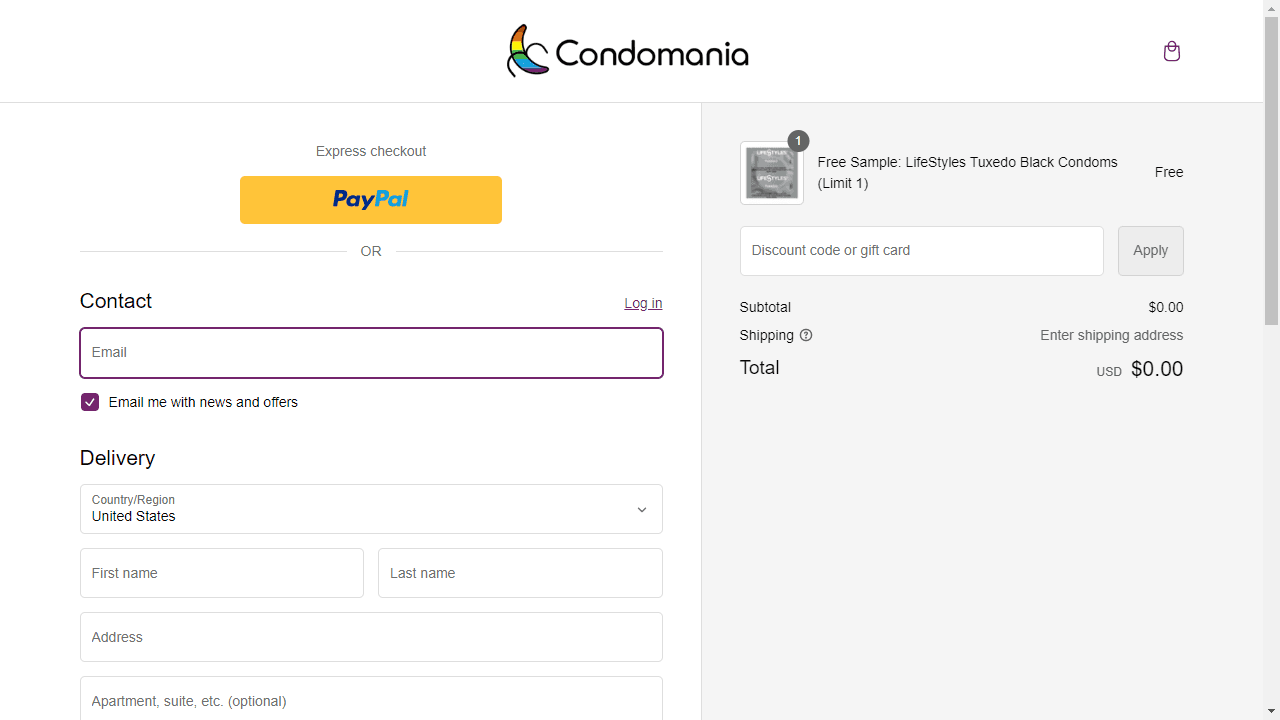Click the Apartment, suite, etc. field
Viewport: 1280px width, 720px height.
pos(371,699)
